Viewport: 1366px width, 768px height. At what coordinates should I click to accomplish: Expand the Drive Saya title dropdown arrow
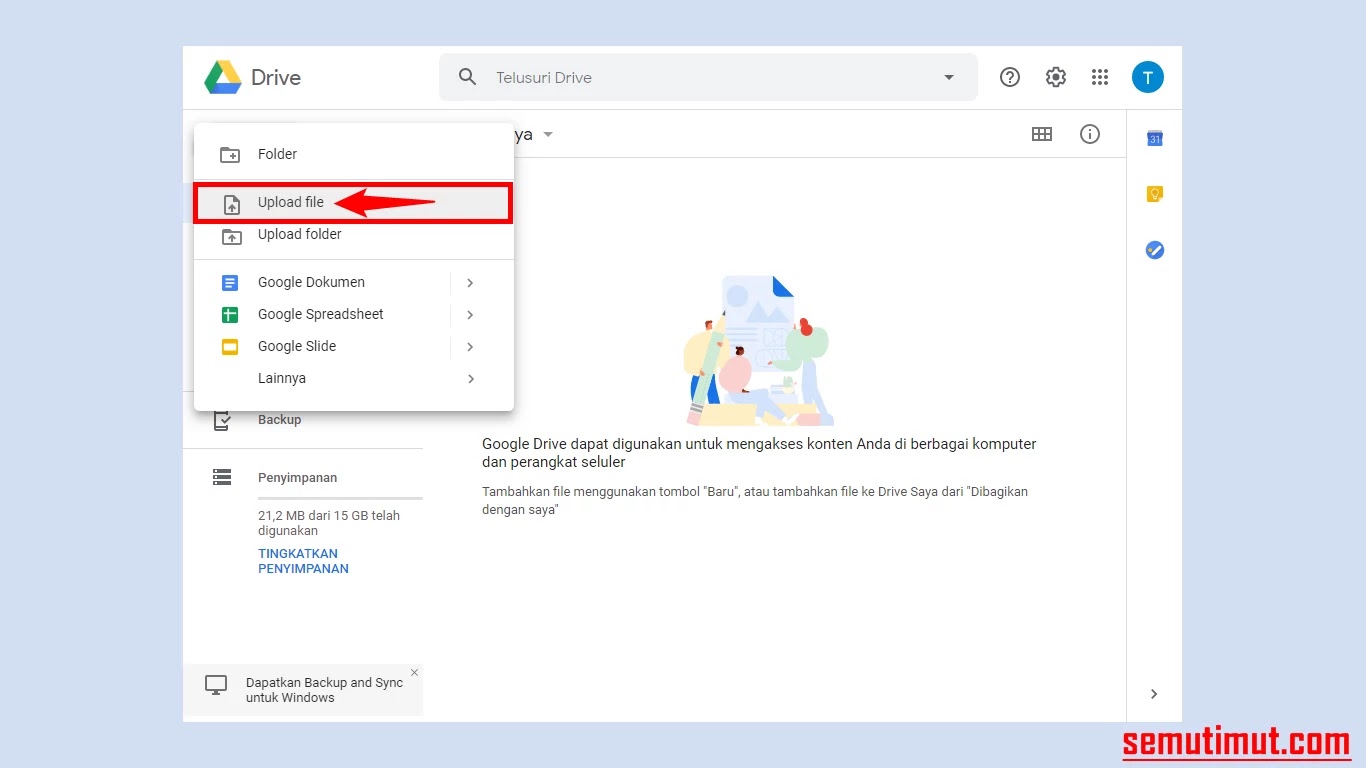pos(548,134)
